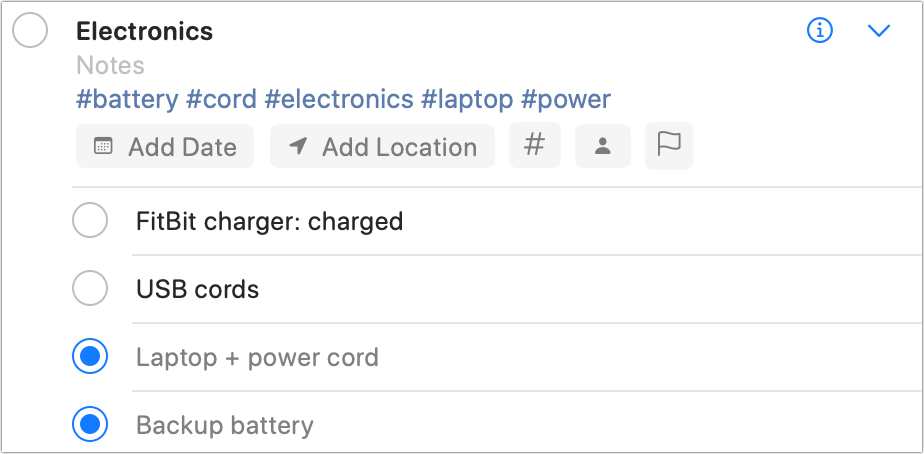Screen dimensions: 924x454
Task: Collapse the Electronics subtasks chevron
Action: 879,31
